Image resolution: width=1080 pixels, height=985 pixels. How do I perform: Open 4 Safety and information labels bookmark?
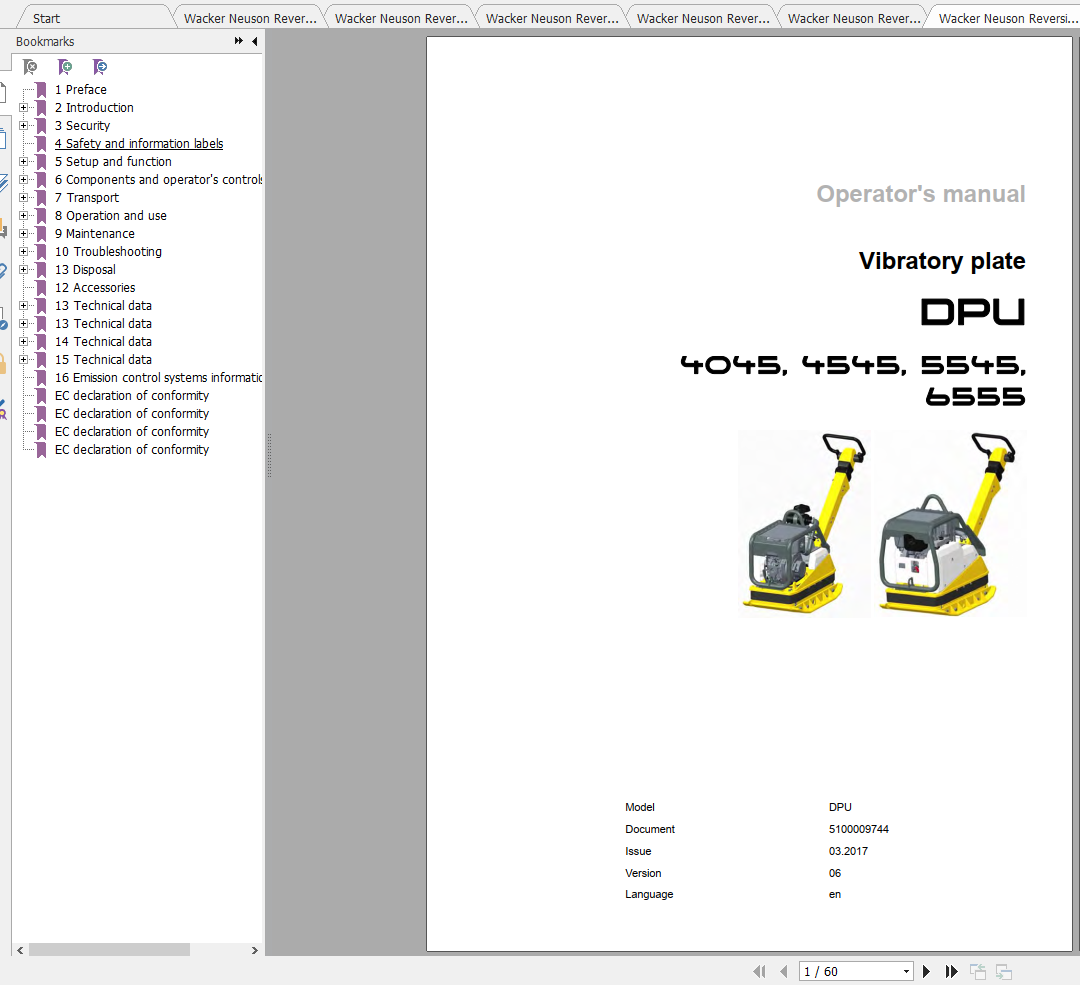(139, 143)
